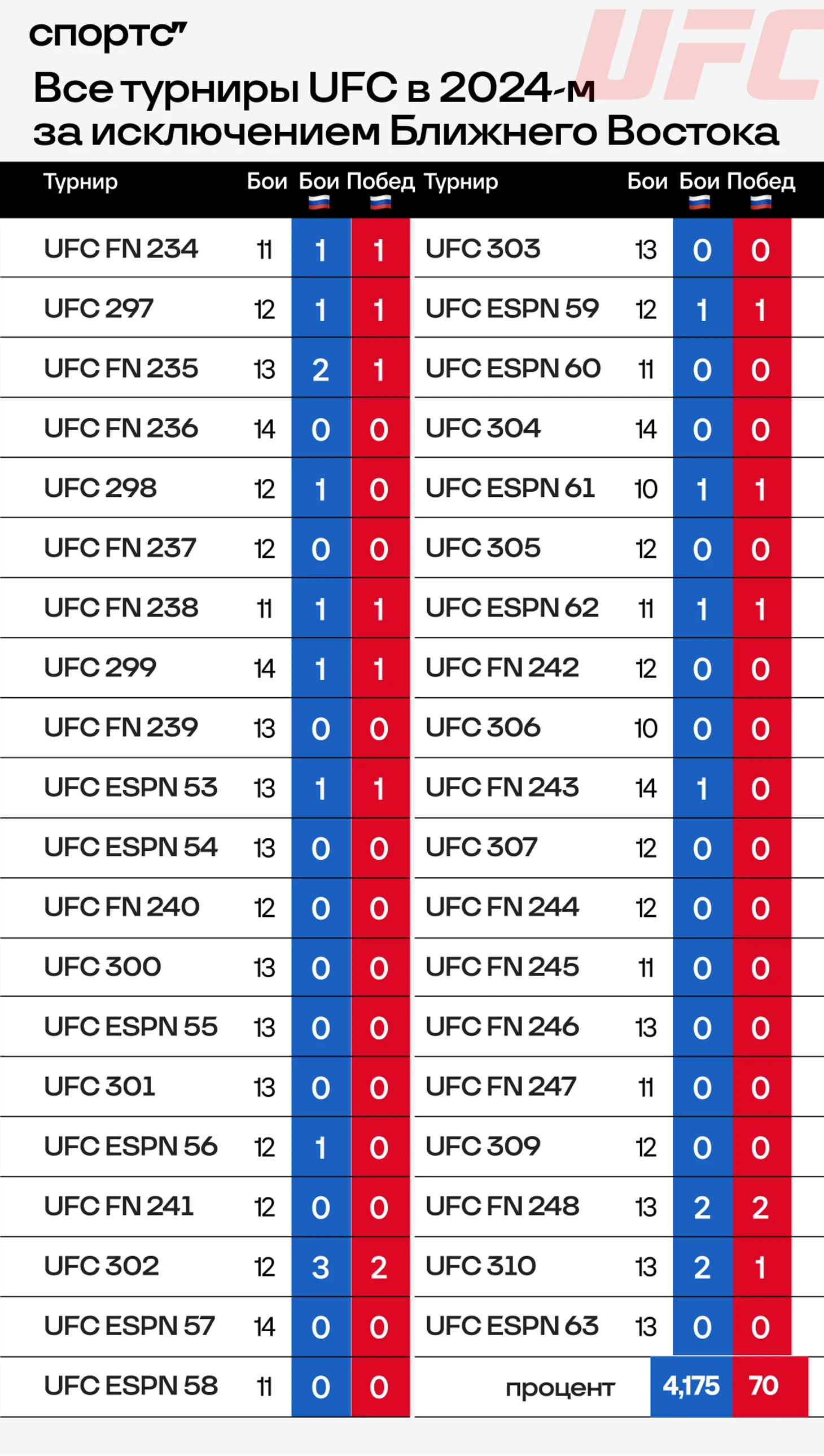The image size is (824, 1456).
Task: Click the Russian flag under left Бои header
Action: coord(319,202)
